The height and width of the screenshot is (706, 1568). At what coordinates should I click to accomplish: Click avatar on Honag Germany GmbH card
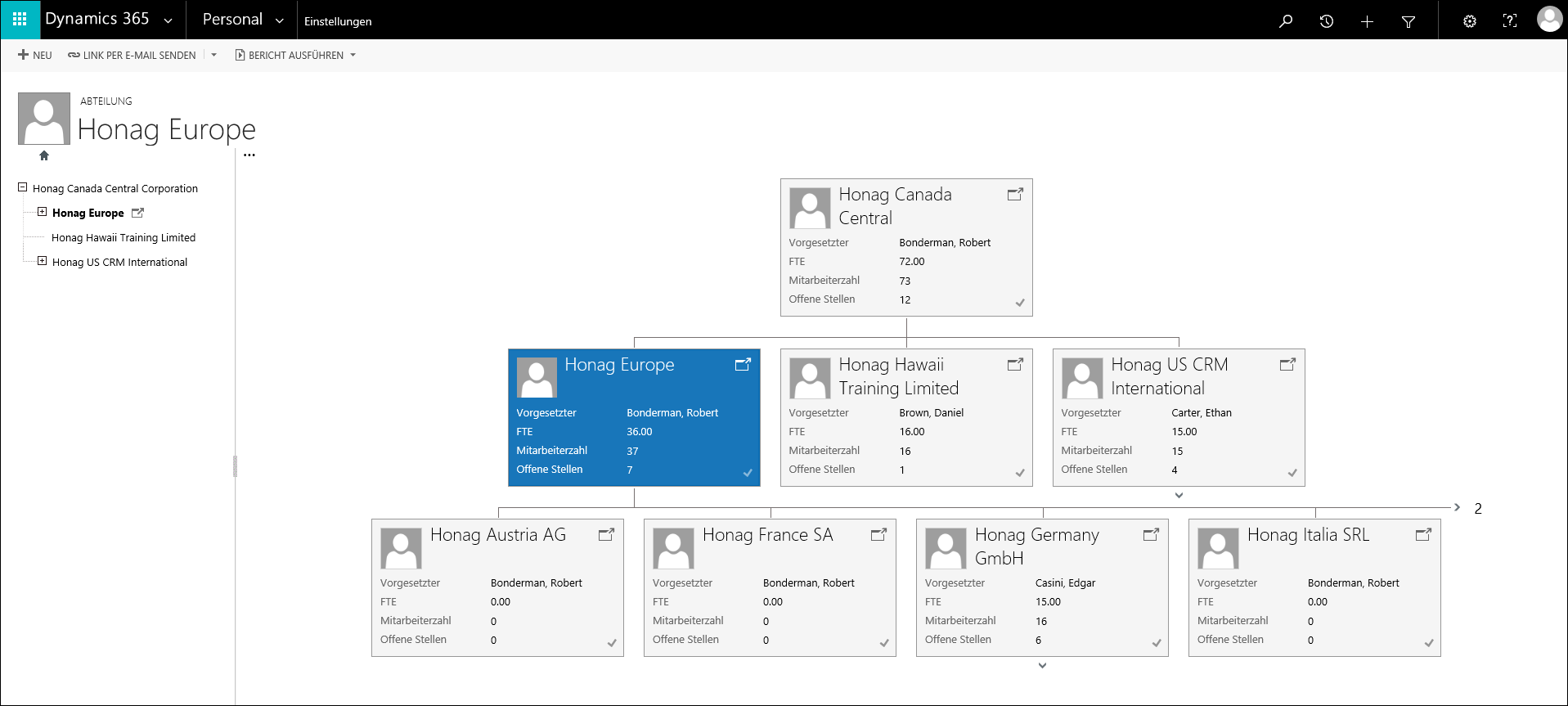click(x=946, y=548)
